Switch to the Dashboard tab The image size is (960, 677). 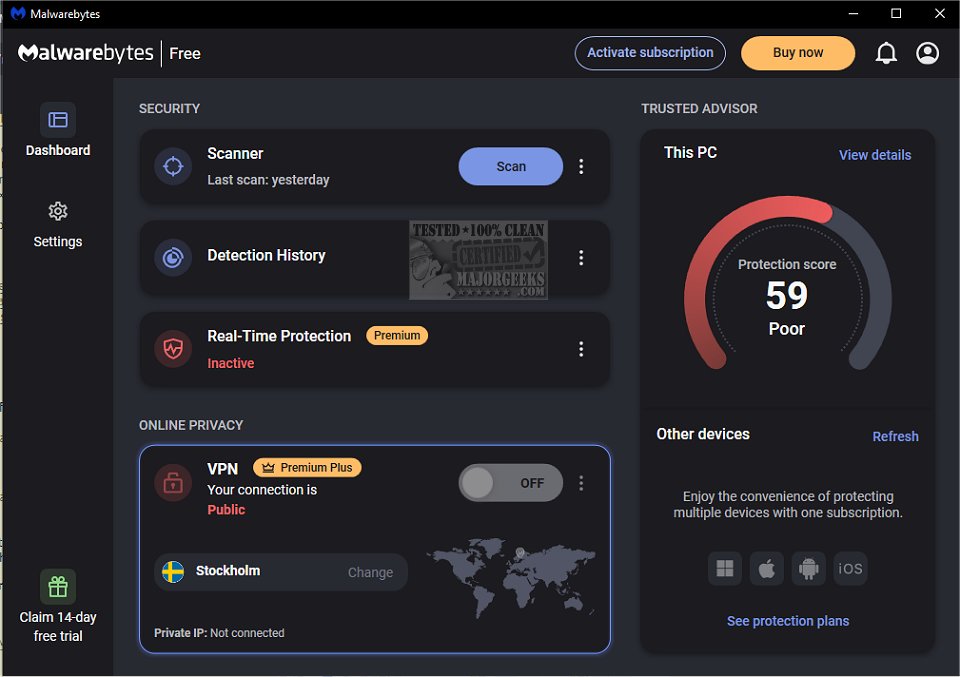58,131
